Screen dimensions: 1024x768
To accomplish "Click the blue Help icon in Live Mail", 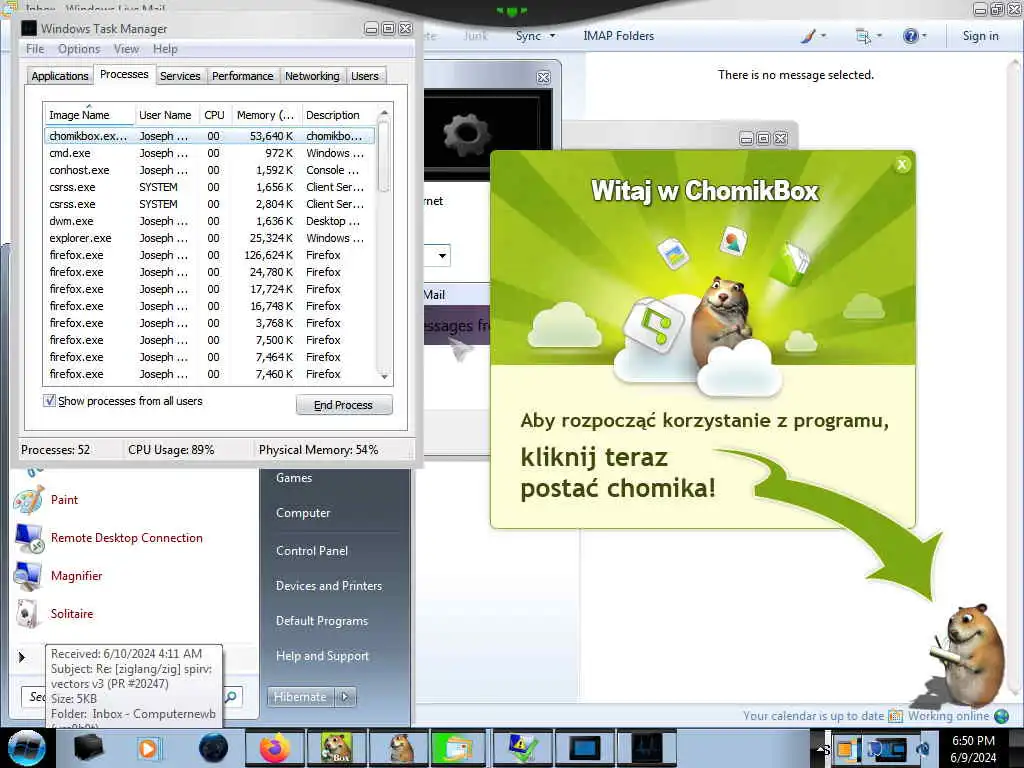I will pos(910,36).
